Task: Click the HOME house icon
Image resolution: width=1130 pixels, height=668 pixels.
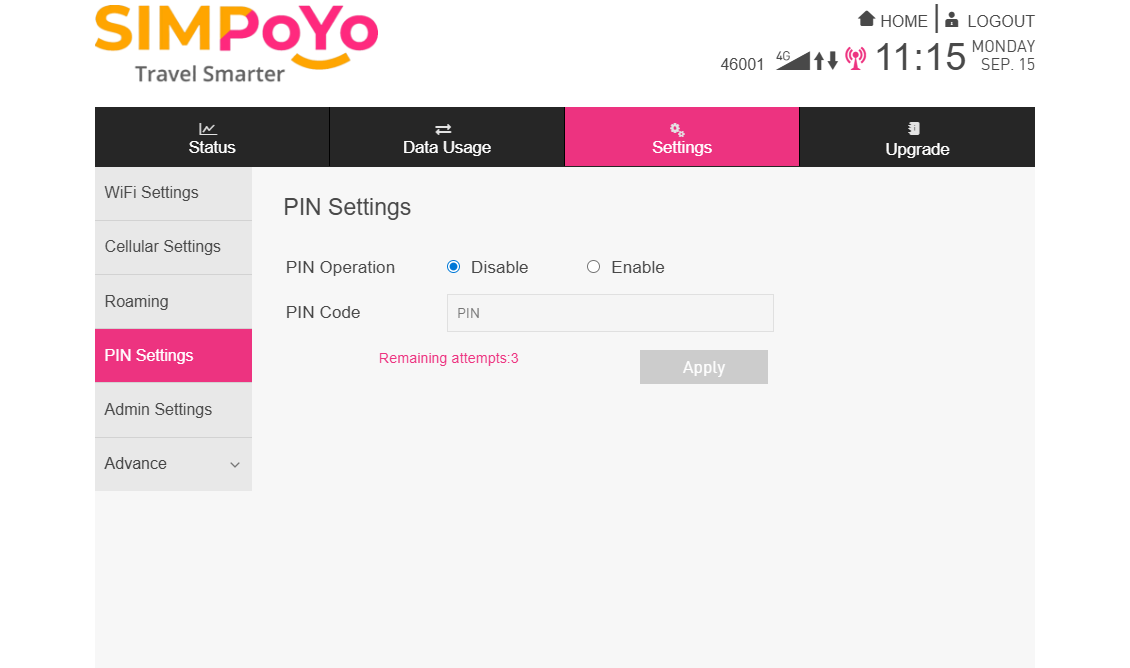Action: [x=867, y=19]
